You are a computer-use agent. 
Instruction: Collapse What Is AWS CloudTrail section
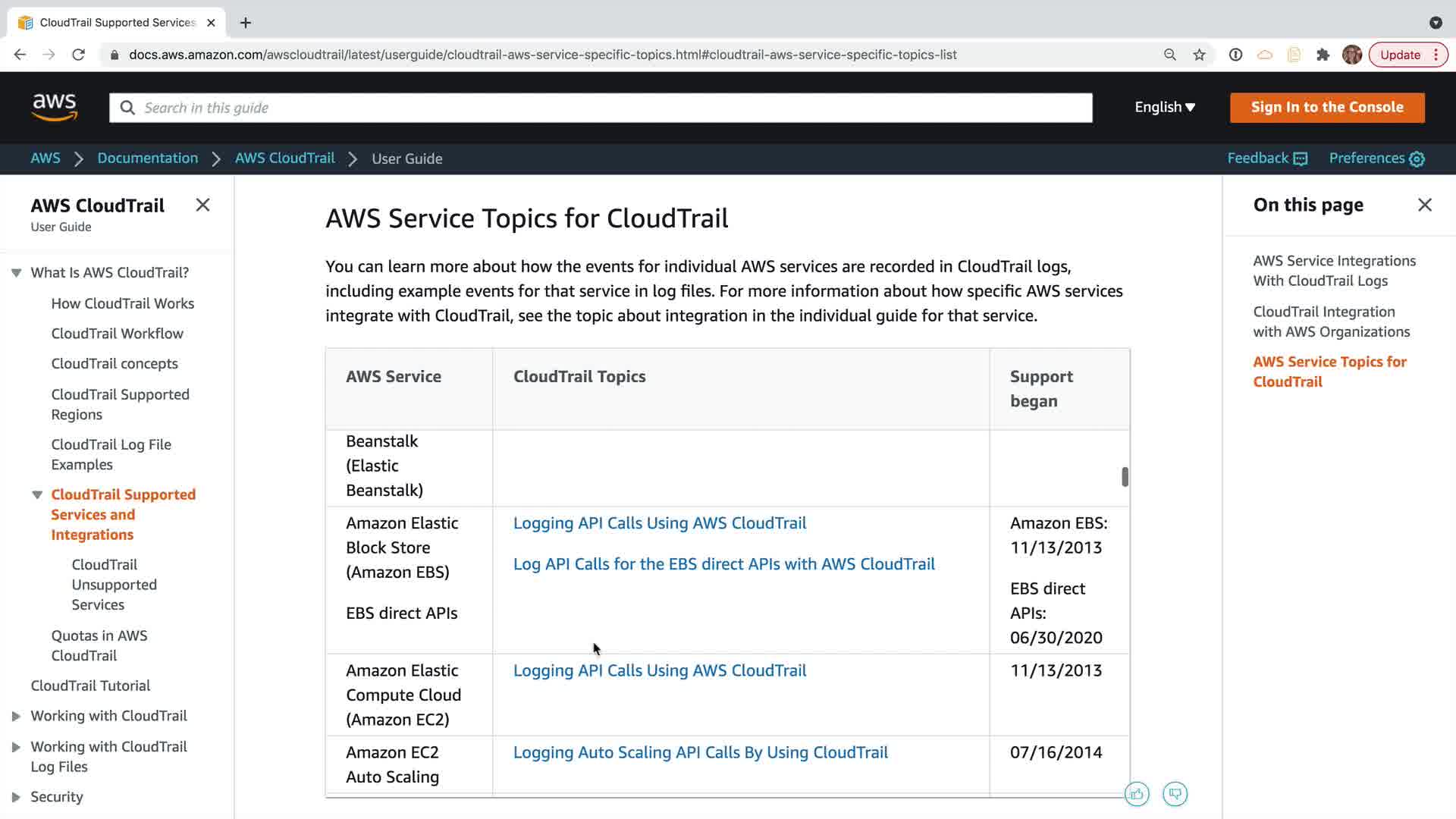(16, 272)
